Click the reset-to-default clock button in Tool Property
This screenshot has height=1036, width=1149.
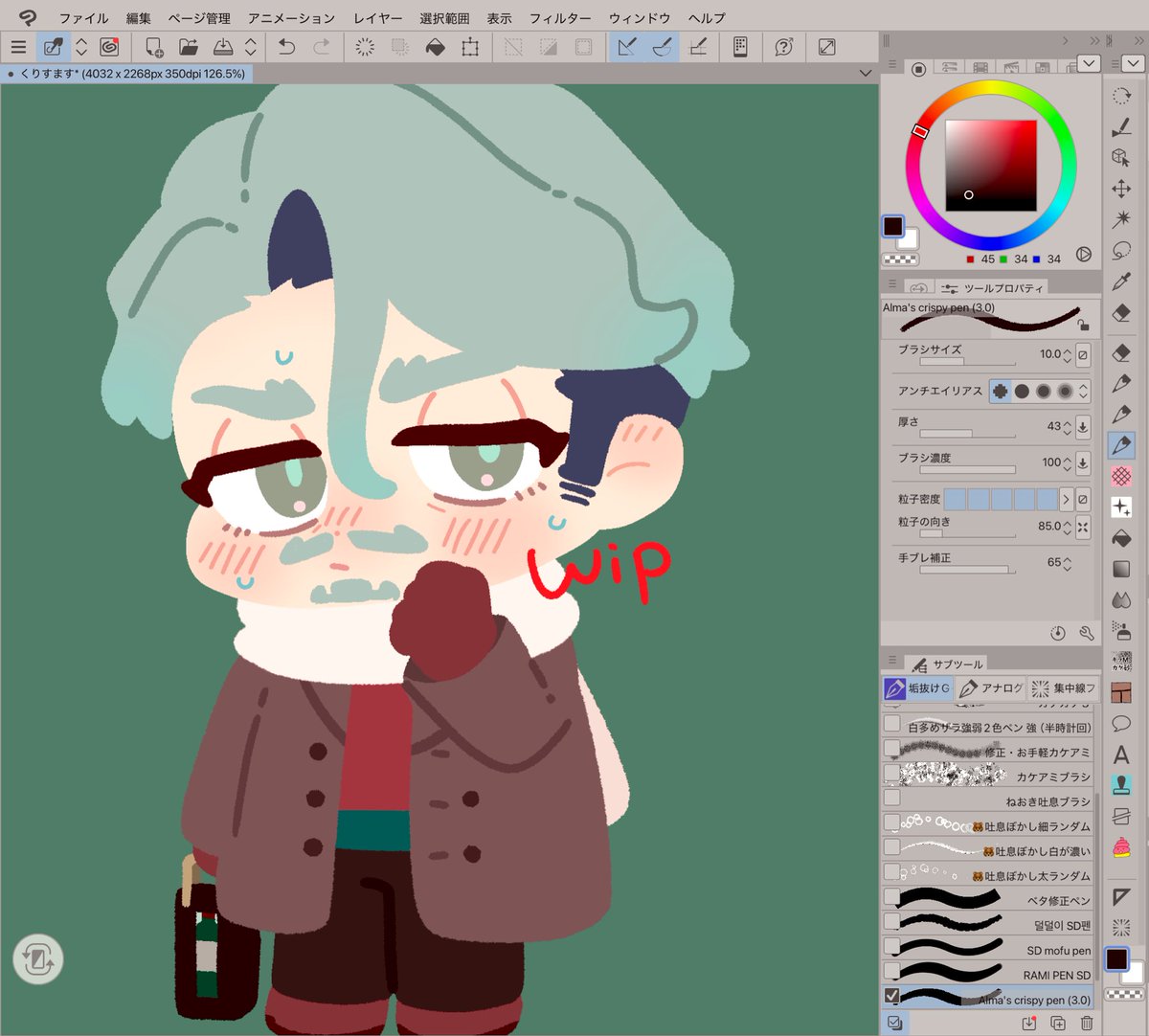(x=1058, y=633)
